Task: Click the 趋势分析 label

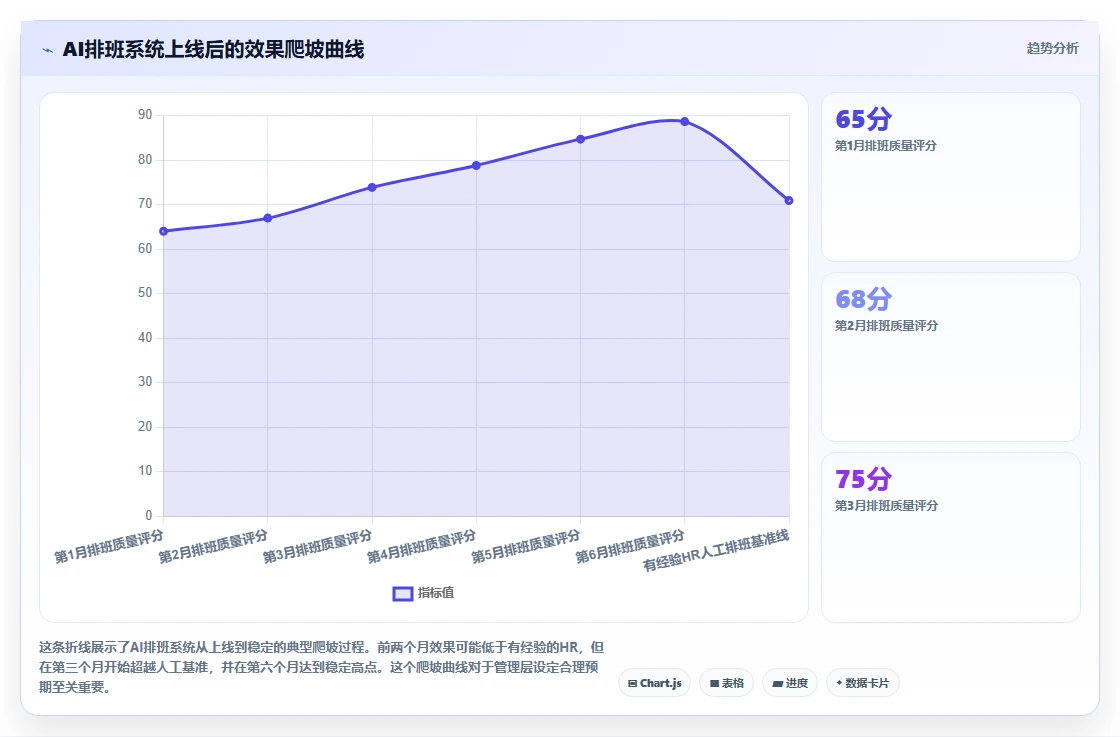Action: (1052, 48)
